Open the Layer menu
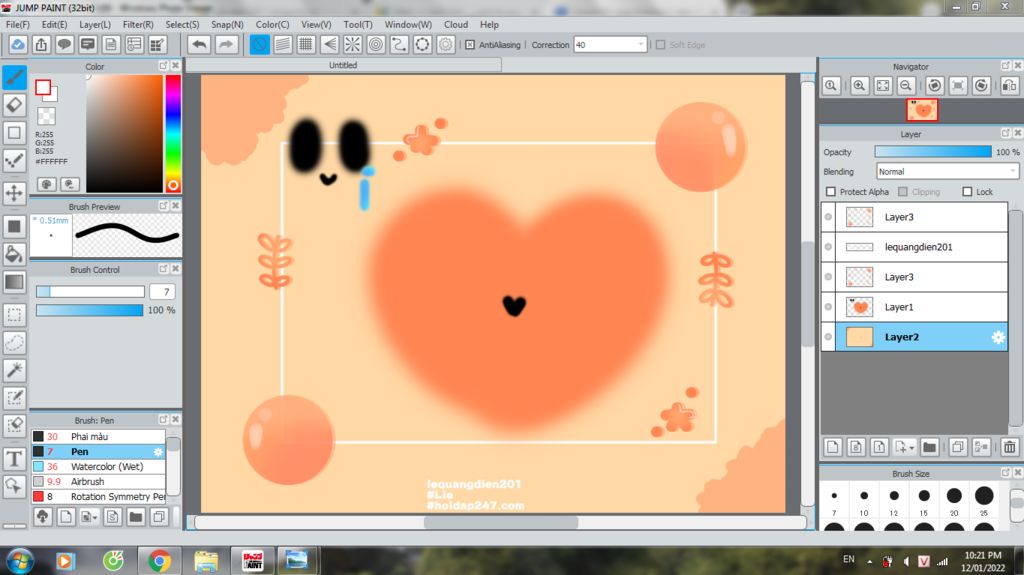The width and height of the screenshot is (1024, 575). 95,24
